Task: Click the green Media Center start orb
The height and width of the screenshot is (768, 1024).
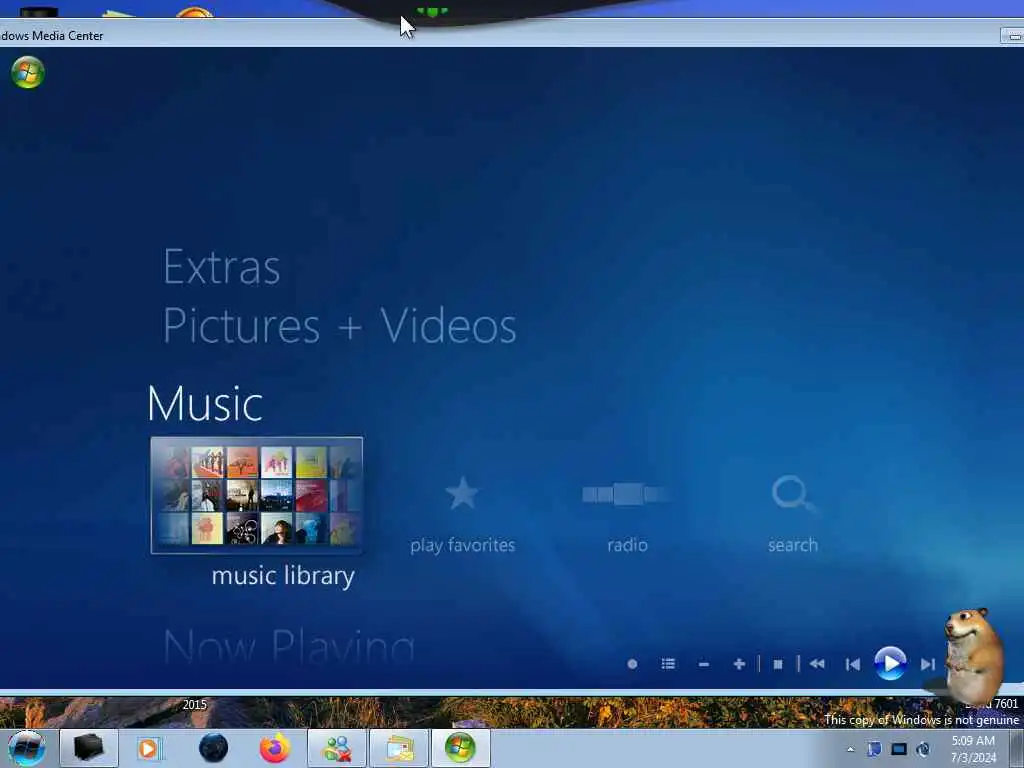Action: click(28, 72)
